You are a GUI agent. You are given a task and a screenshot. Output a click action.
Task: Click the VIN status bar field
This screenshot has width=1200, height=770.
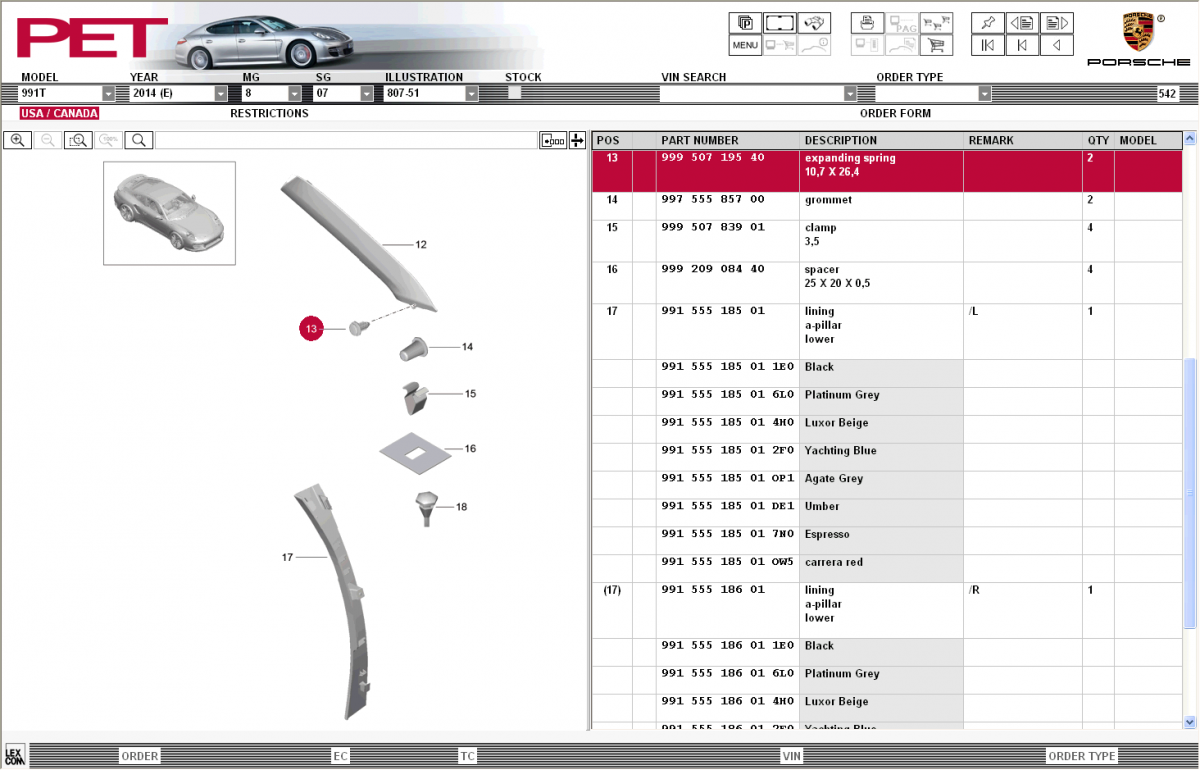792,756
